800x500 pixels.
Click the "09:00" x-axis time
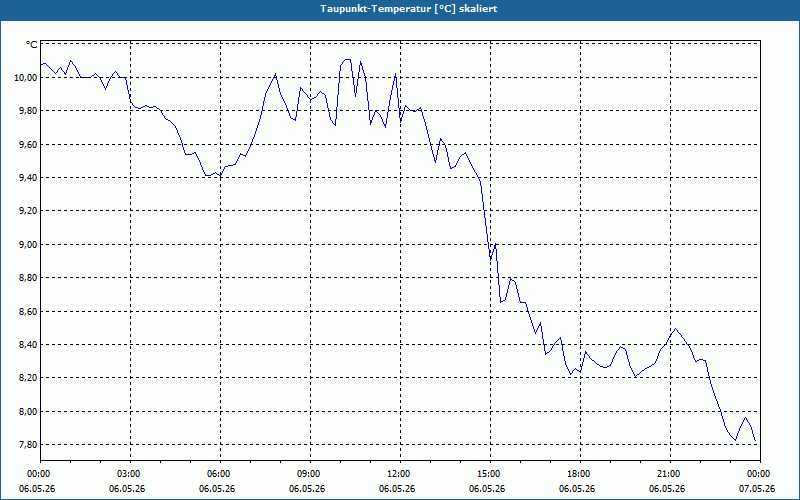(x=310, y=474)
